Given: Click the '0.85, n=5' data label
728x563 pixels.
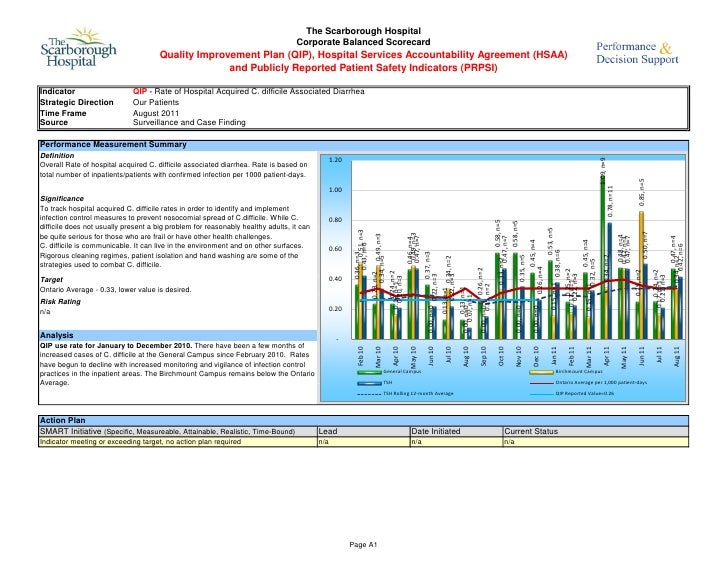Looking at the screenshot, I should pos(642,193).
